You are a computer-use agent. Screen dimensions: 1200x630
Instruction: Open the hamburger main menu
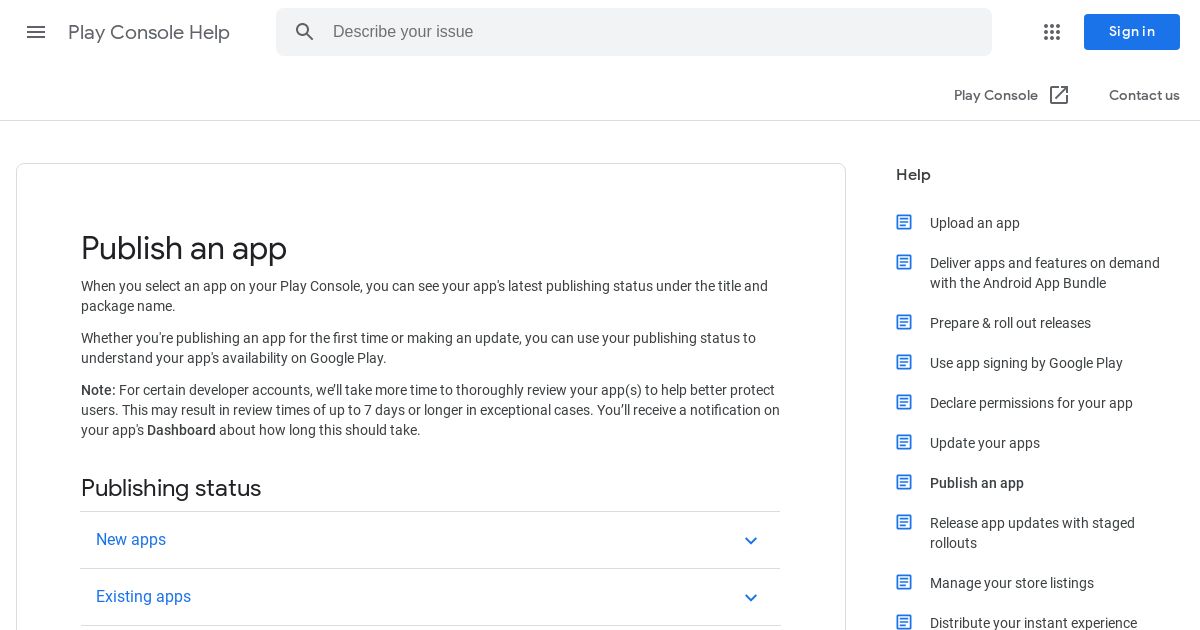pyautogui.click(x=36, y=32)
